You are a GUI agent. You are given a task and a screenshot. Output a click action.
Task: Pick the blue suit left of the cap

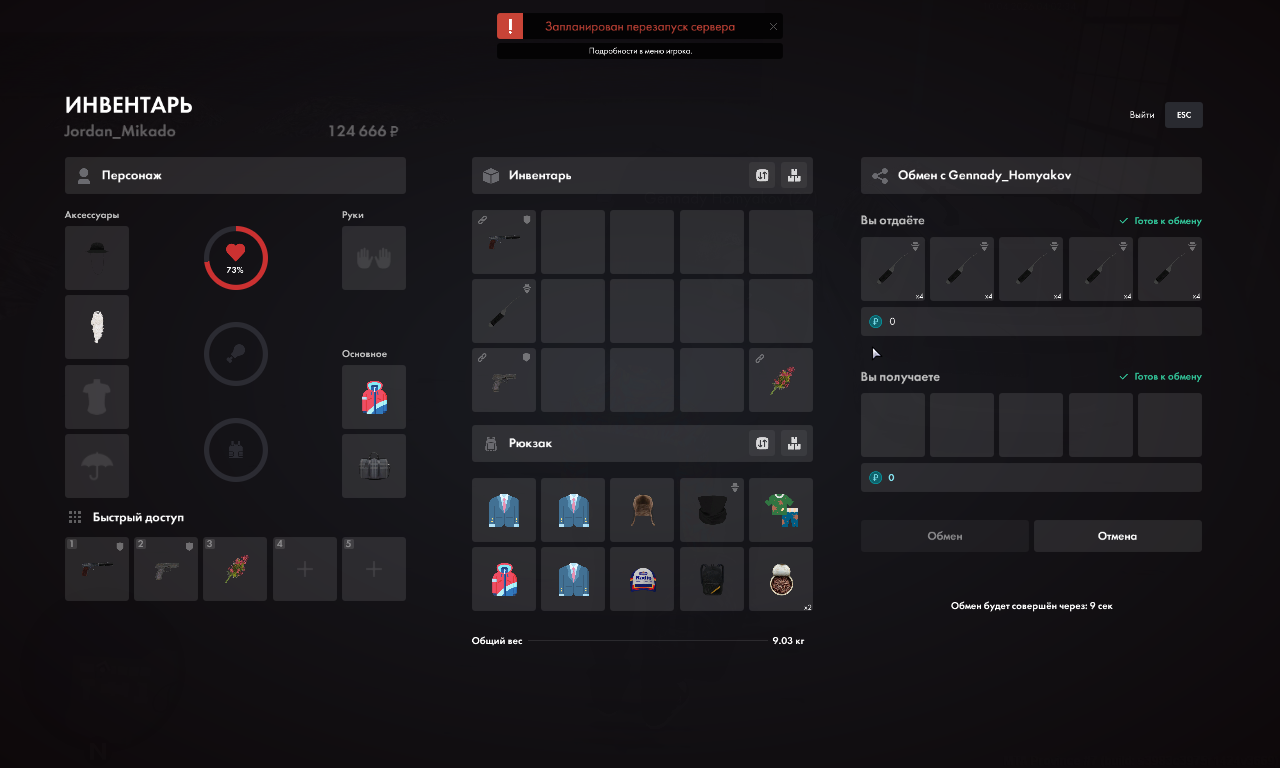point(573,579)
